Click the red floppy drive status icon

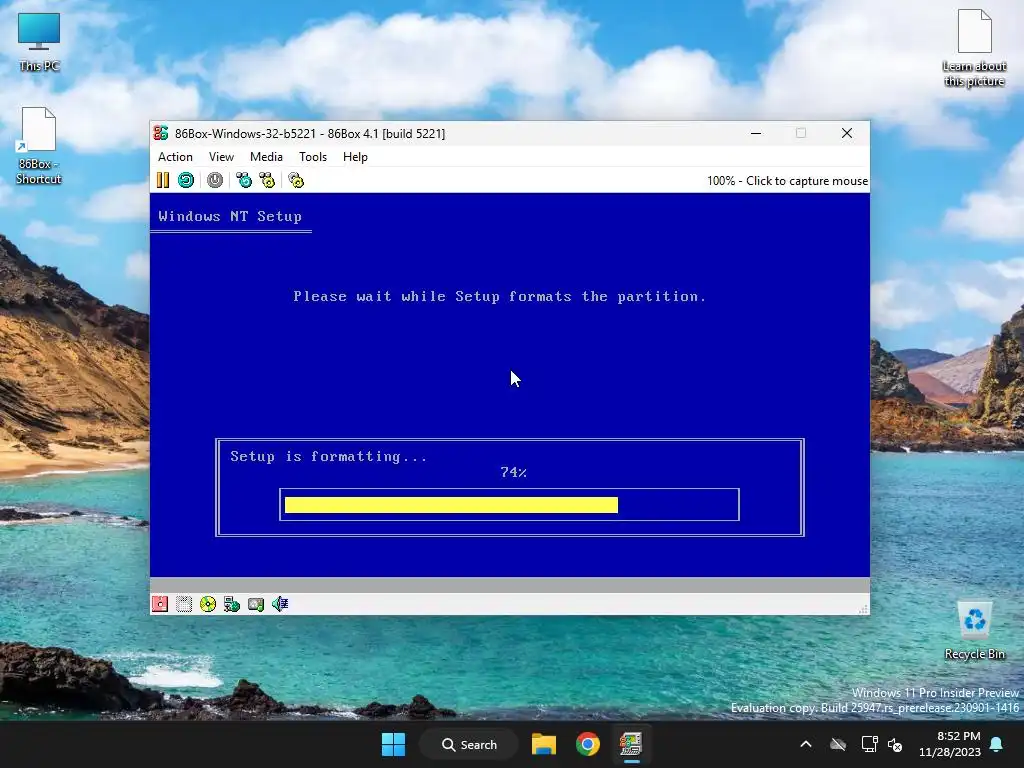[x=160, y=604]
